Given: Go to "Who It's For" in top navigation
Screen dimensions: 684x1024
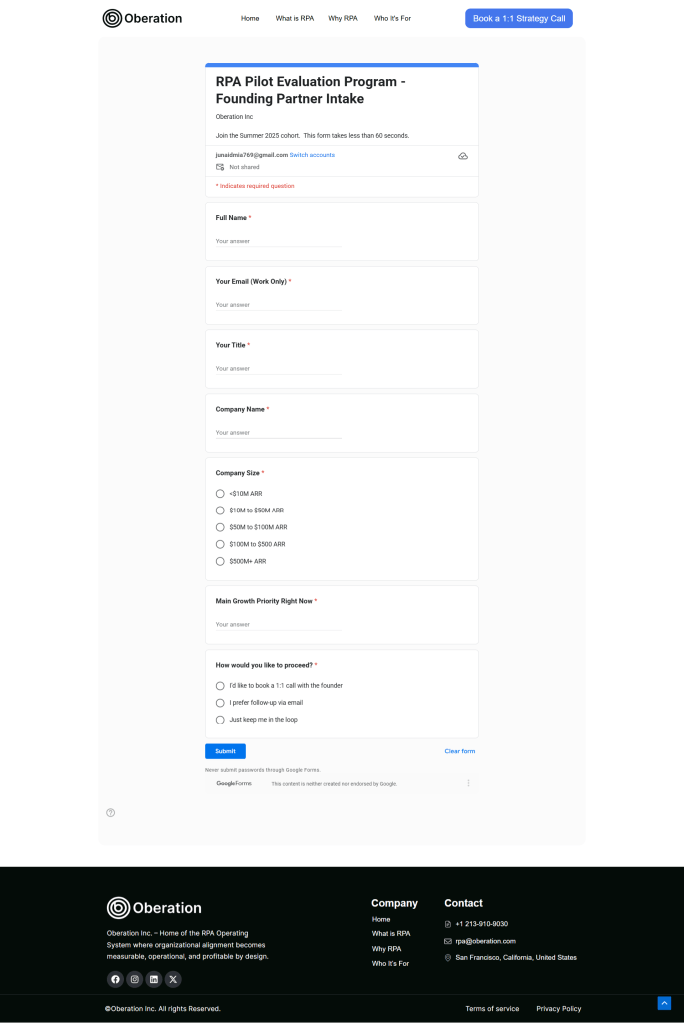Looking at the screenshot, I should pyautogui.click(x=392, y=18).
